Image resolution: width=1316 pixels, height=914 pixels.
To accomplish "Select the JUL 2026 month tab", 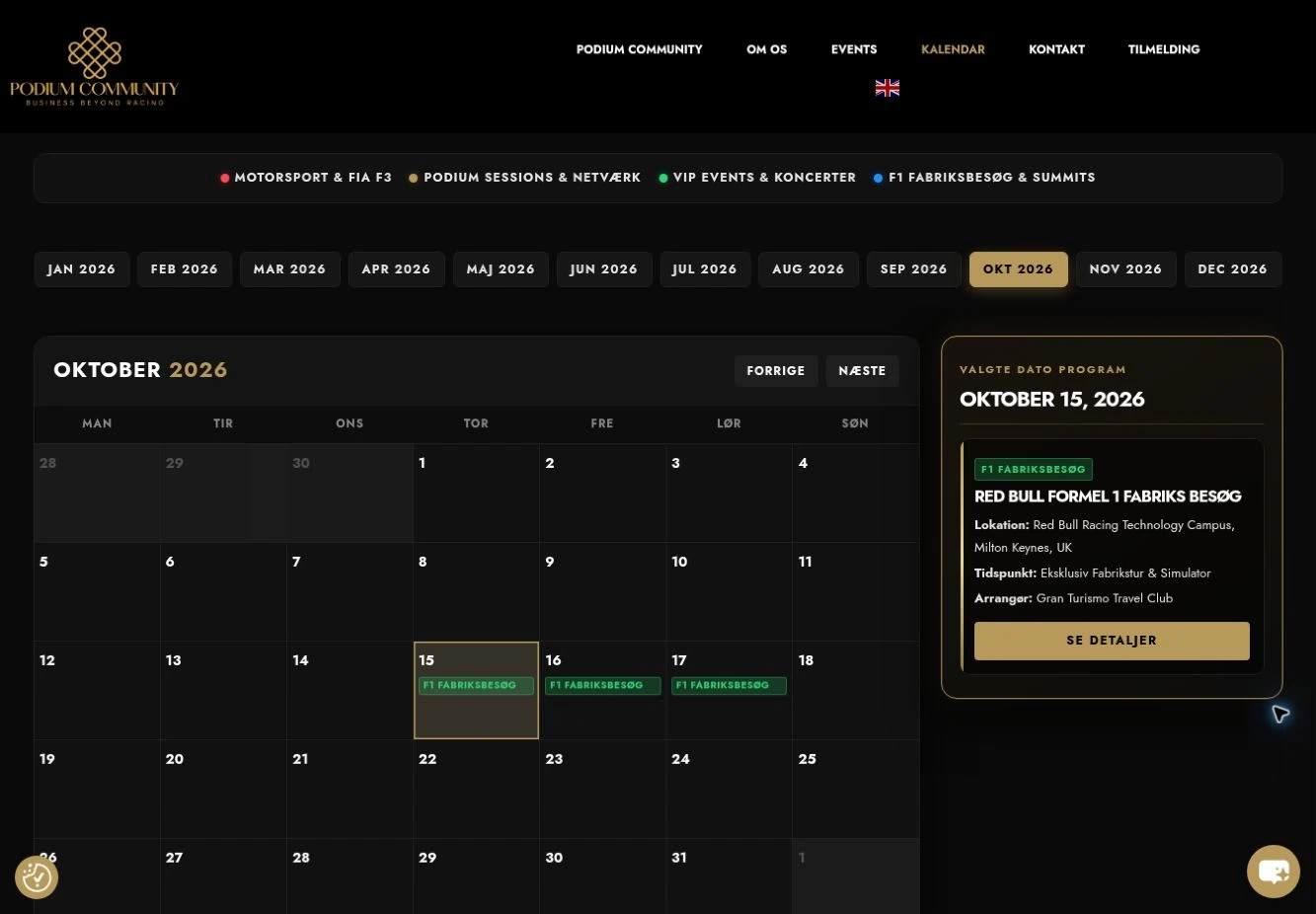I will (x=705, y=269).
